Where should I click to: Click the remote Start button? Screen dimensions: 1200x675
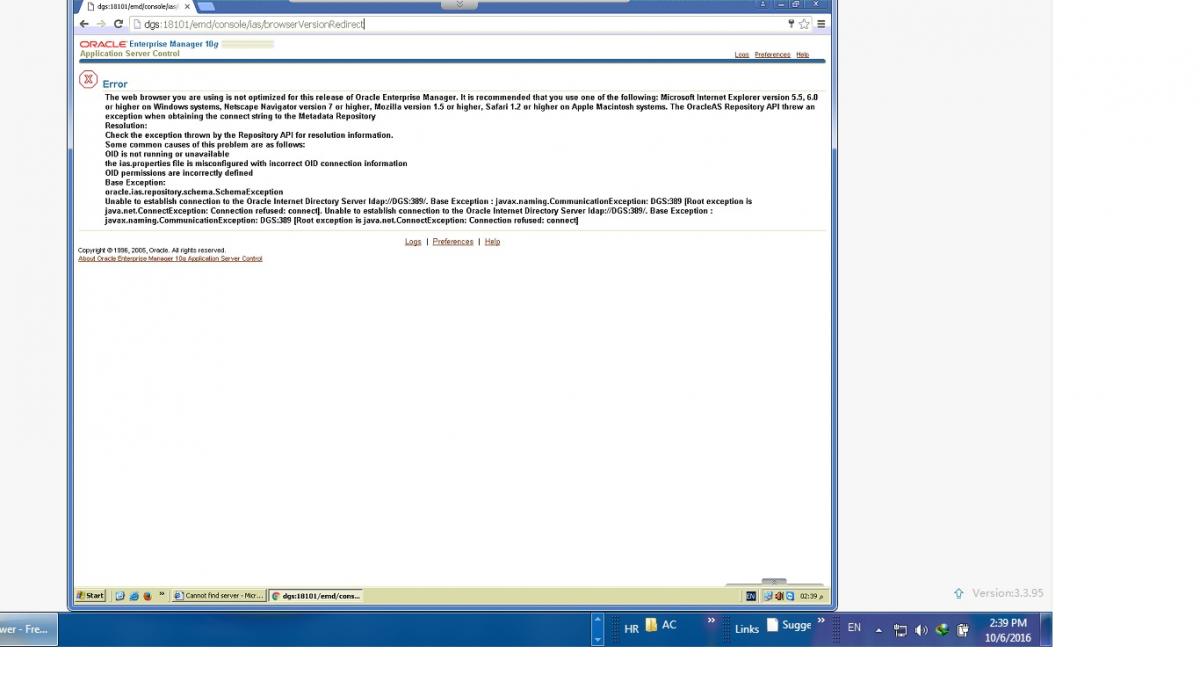pyautogui.click(x=90, y=595)
